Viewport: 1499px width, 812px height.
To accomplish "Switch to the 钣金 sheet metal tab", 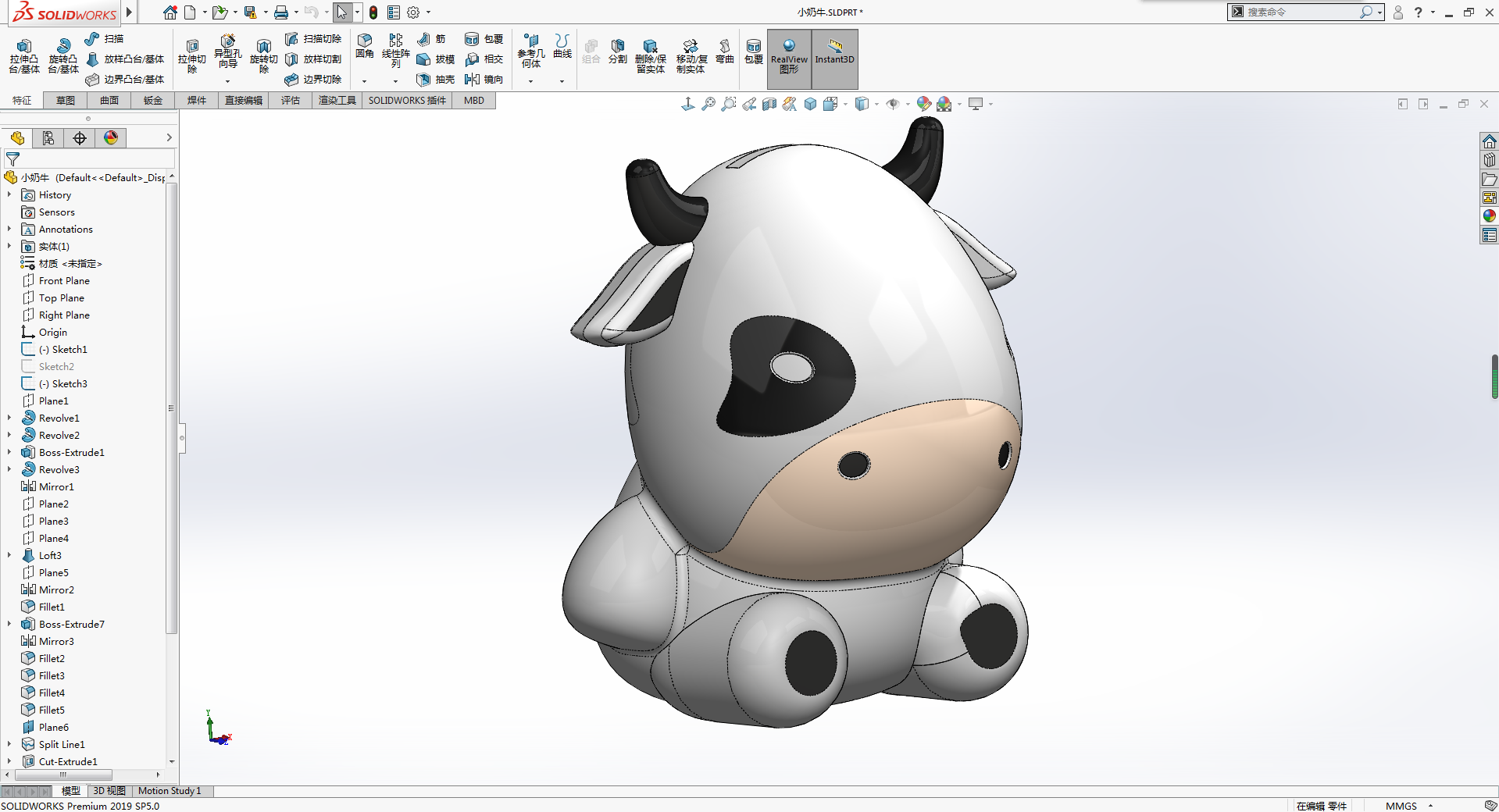I will (153, 101).
